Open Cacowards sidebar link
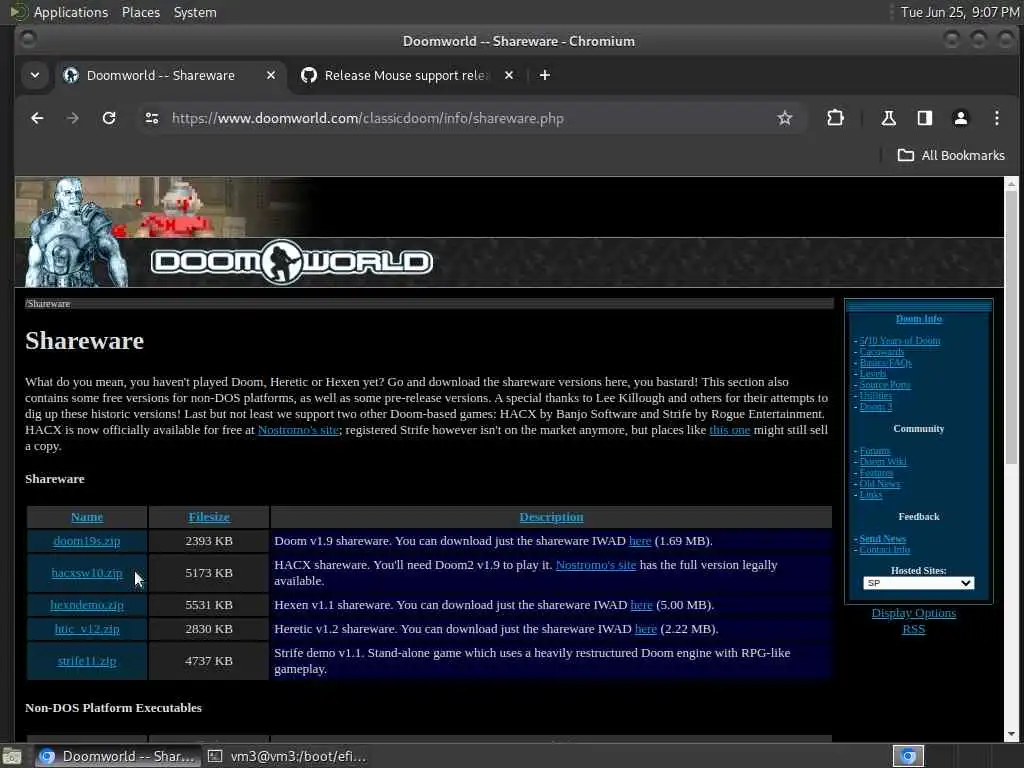The height and width of the screenshot is (768, 1024). (x=882, y=352)
